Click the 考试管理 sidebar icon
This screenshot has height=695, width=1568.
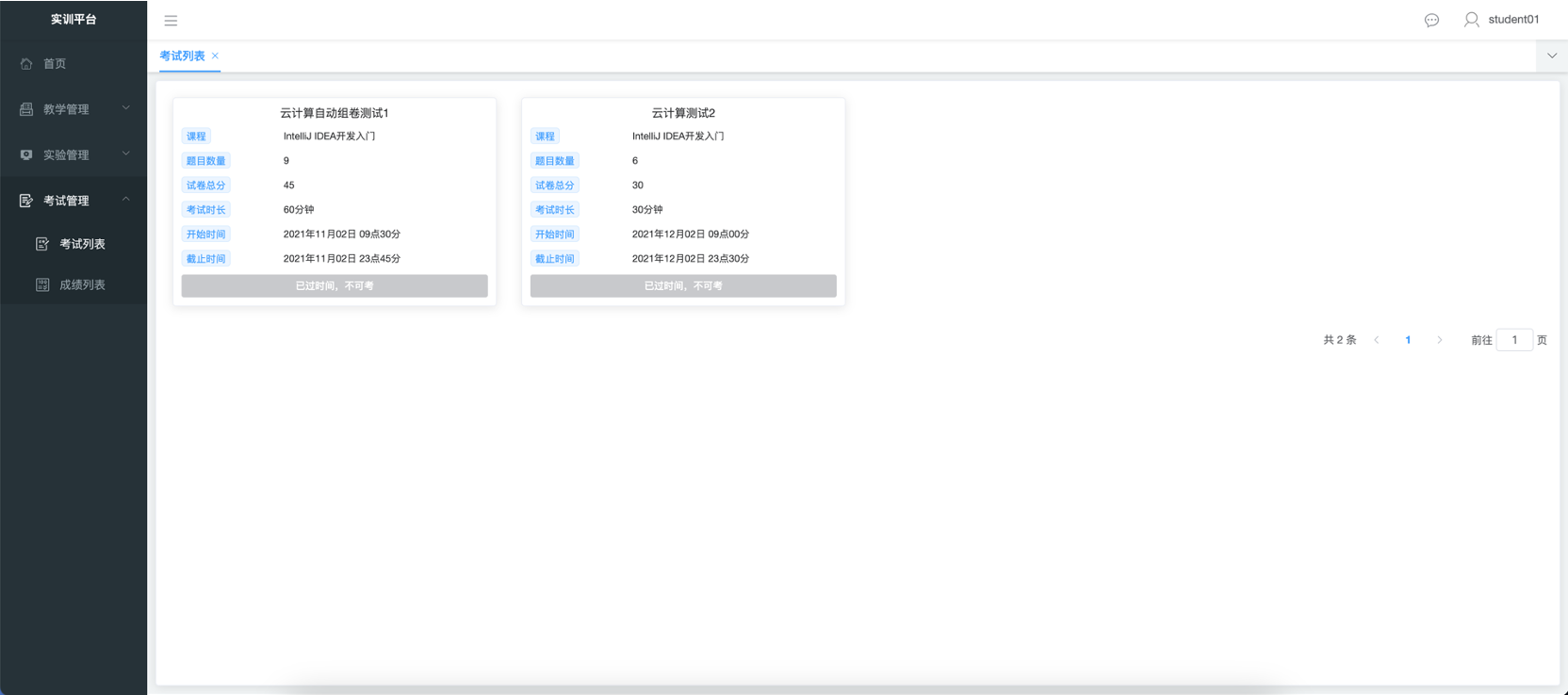point(26,201)
